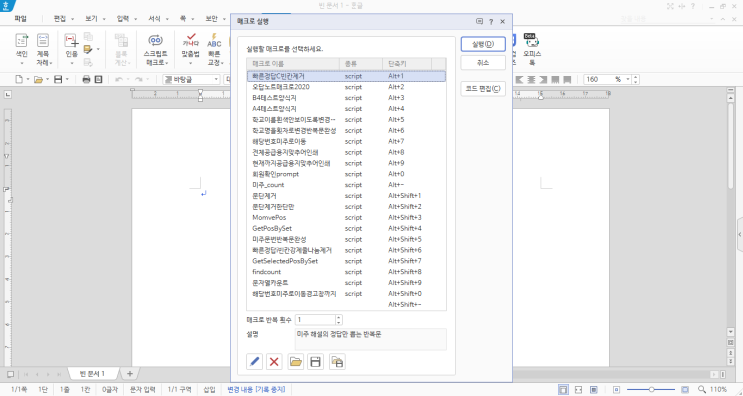Click the center align toolbar icon

pos(532,80)
